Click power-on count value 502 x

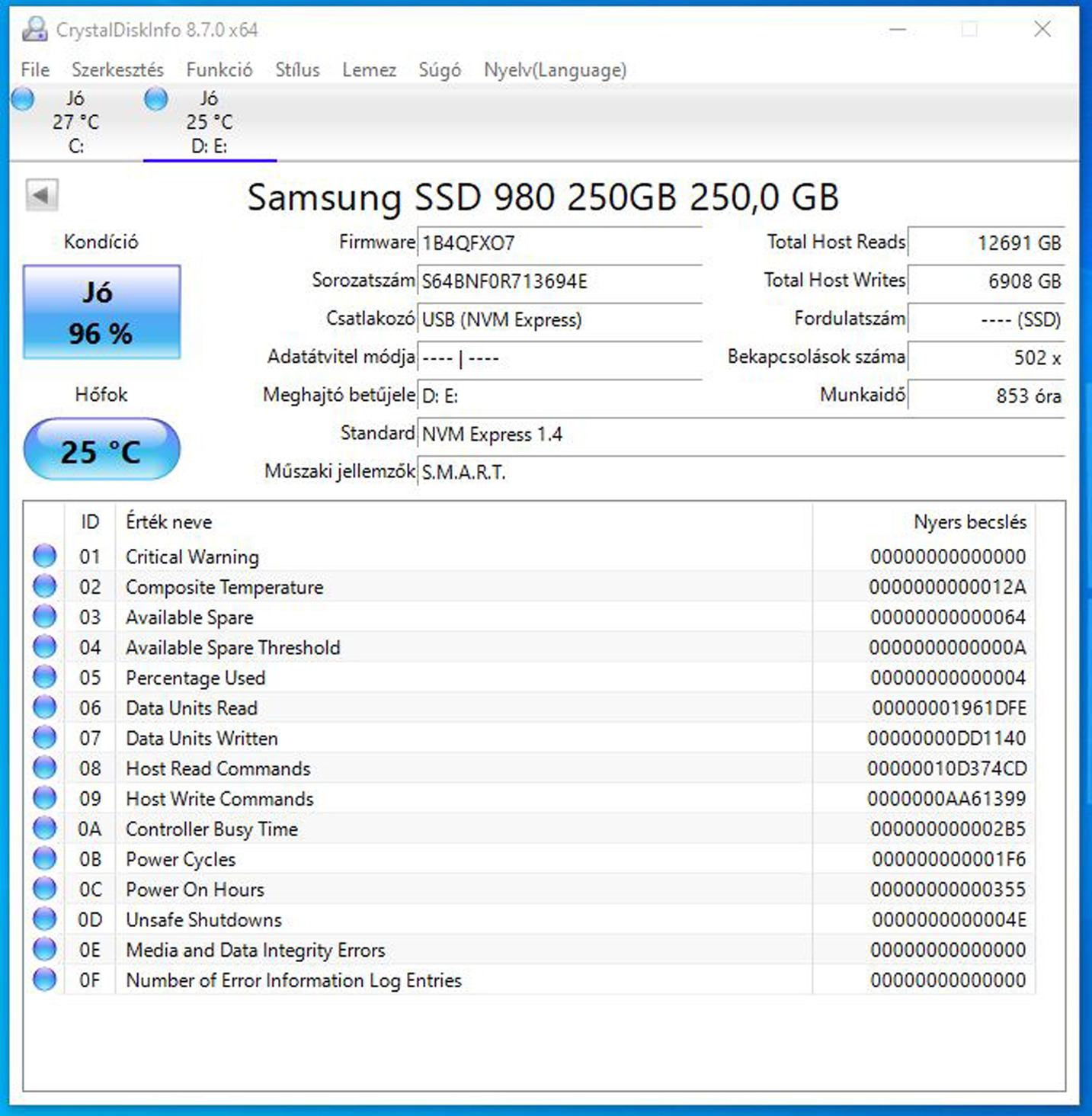[986, 358]
